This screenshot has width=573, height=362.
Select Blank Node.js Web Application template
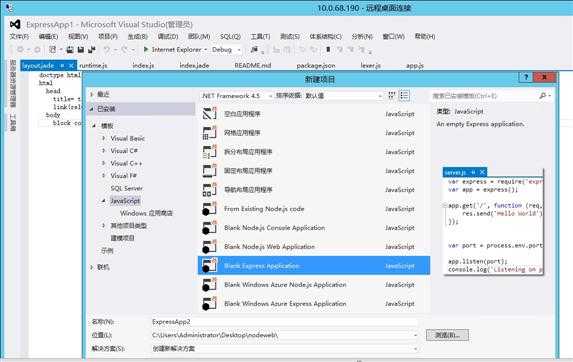click(x=314, y=247)
